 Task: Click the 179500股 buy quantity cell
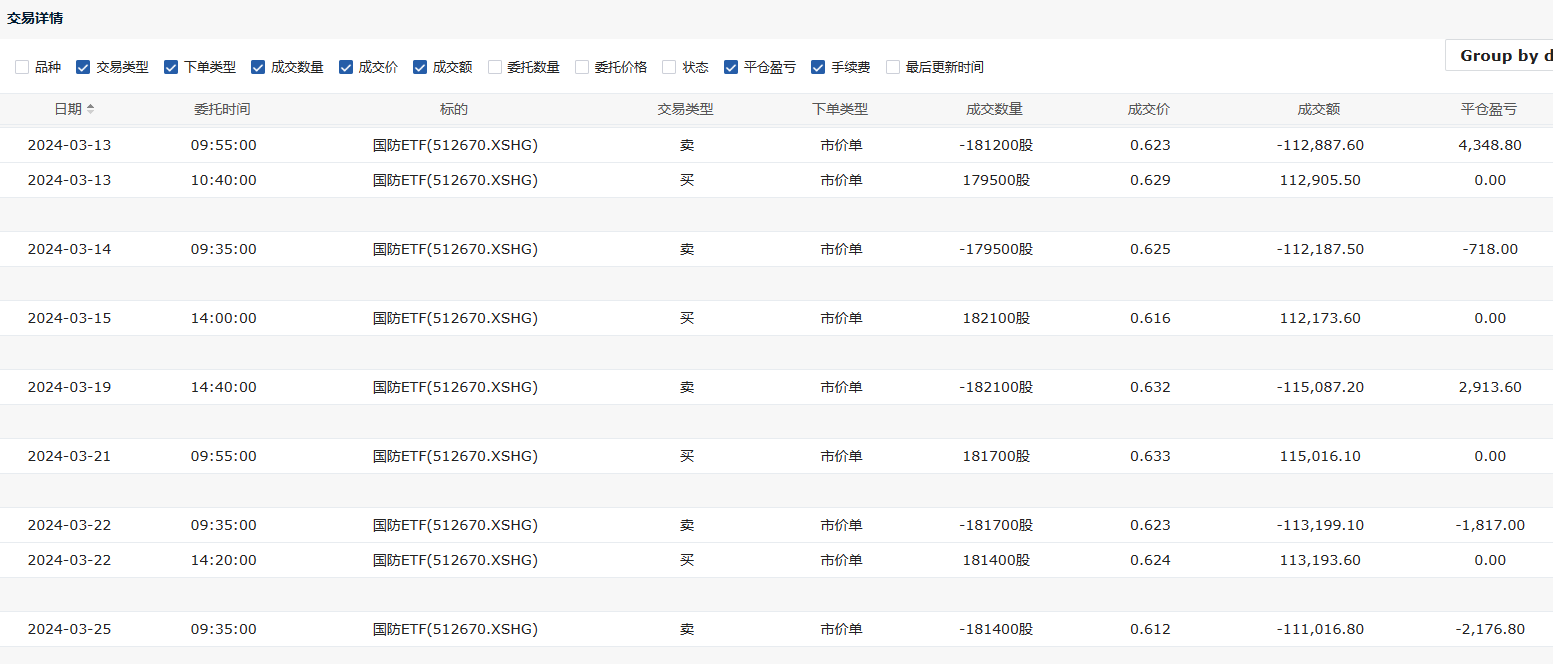point(995,180)
